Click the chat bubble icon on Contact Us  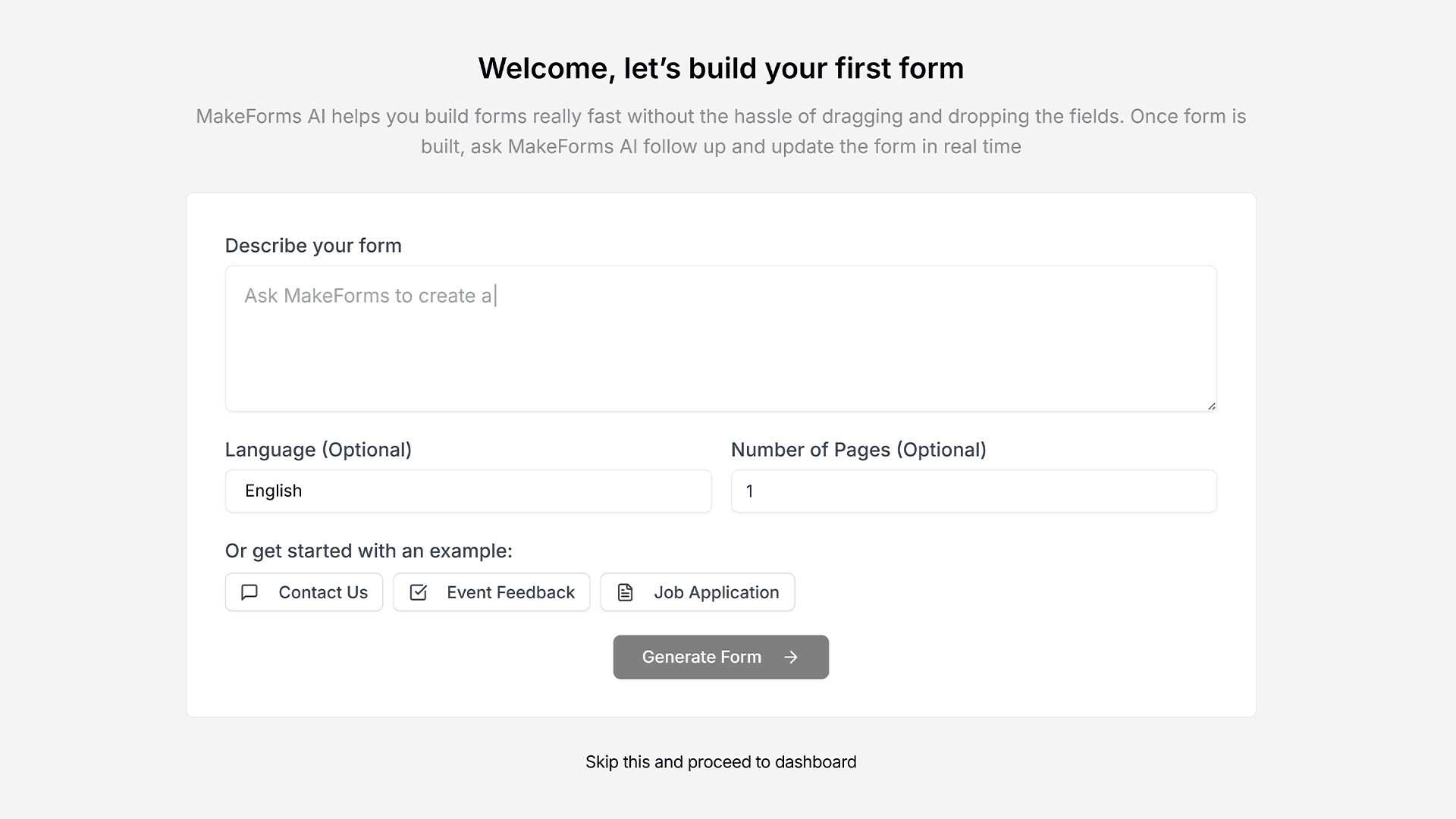249,592
